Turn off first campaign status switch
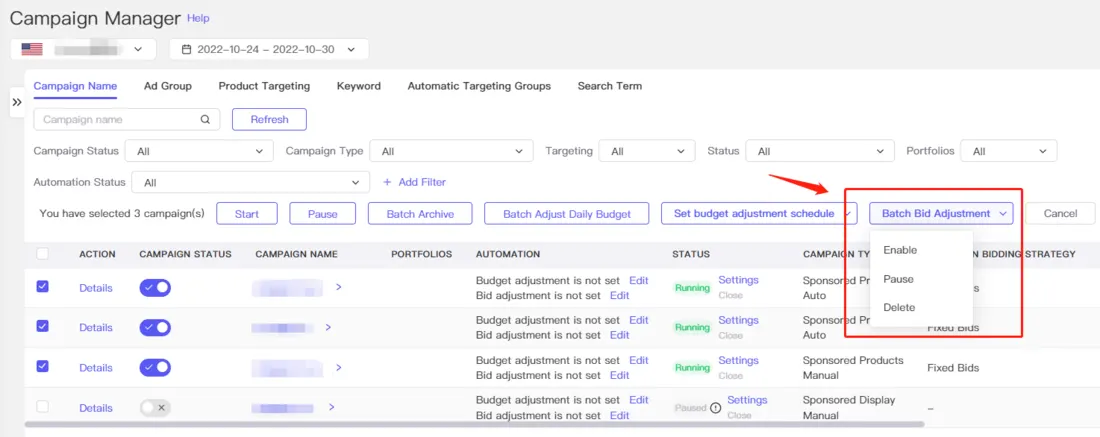The image size is (1100, 437). click(155, 288)
